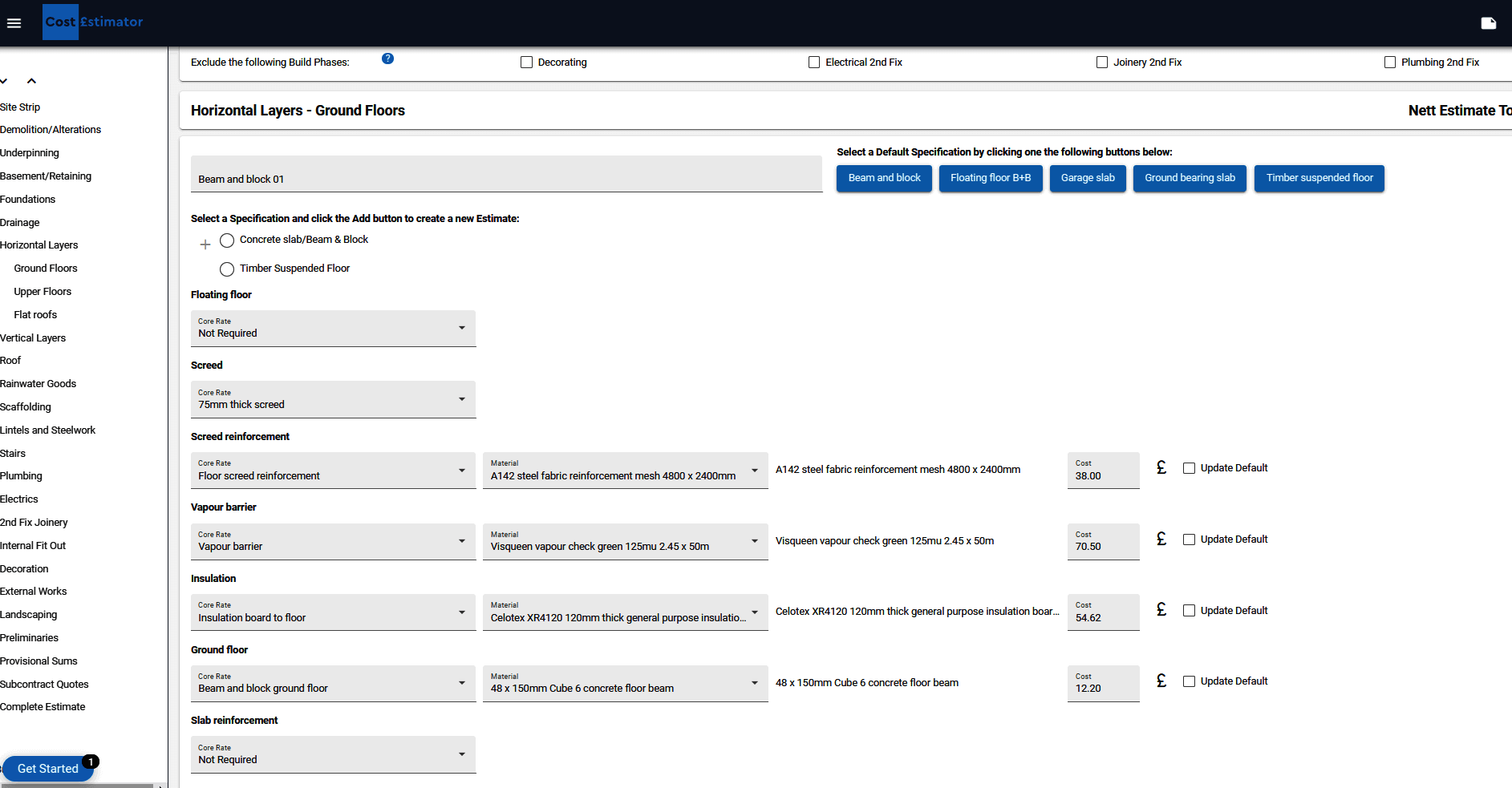Click the Get Started button
Image resolution: width=1512 pixels, height=788 pixels.
(x=47, y=768)
